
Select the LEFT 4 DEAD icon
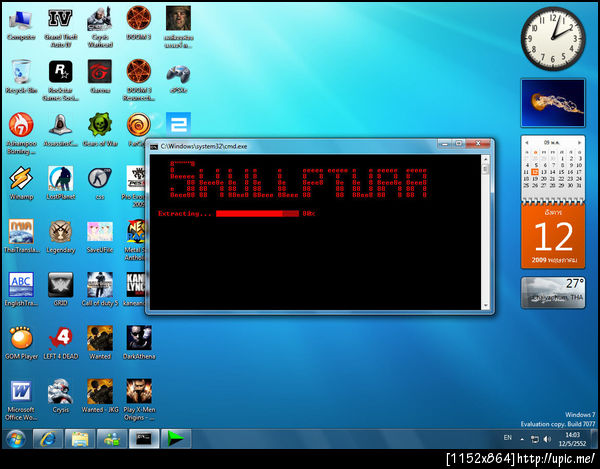(60, 342)
